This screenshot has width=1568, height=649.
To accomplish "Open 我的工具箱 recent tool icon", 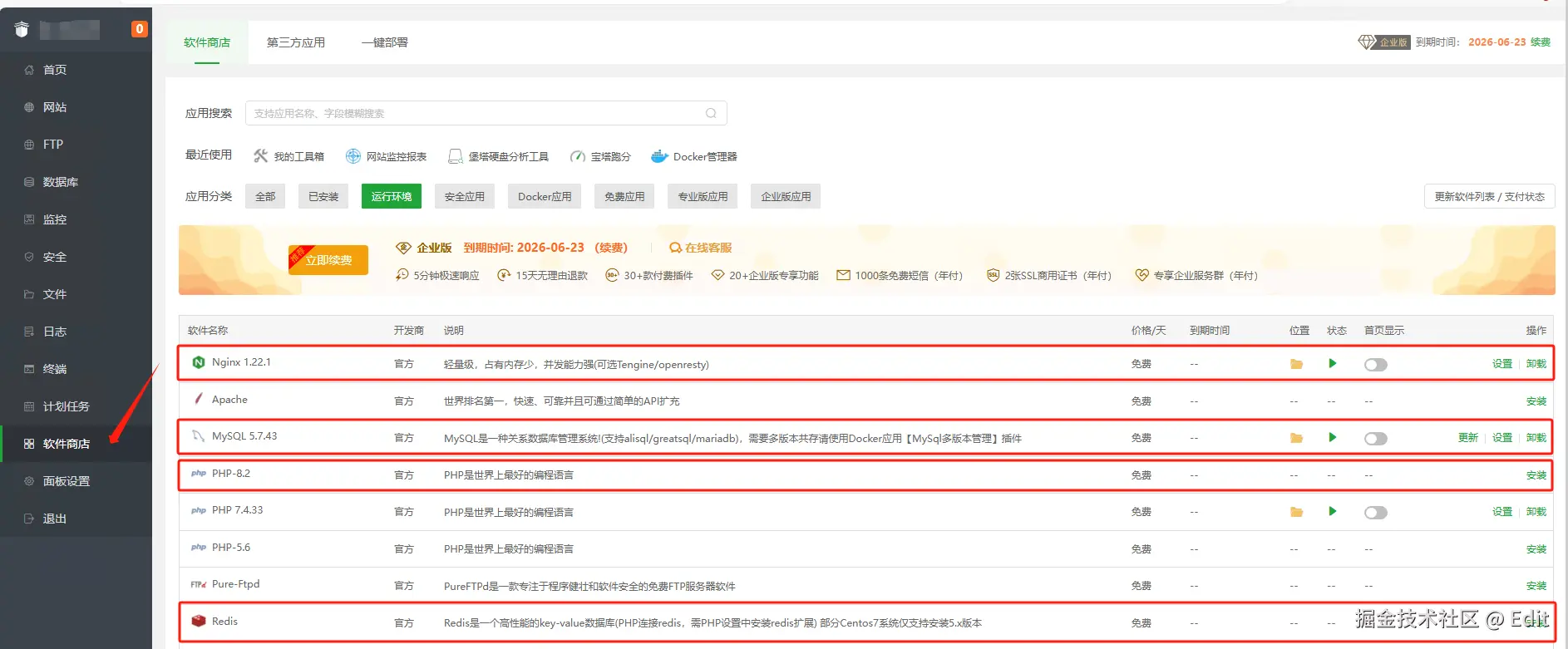I will point(260,156).
